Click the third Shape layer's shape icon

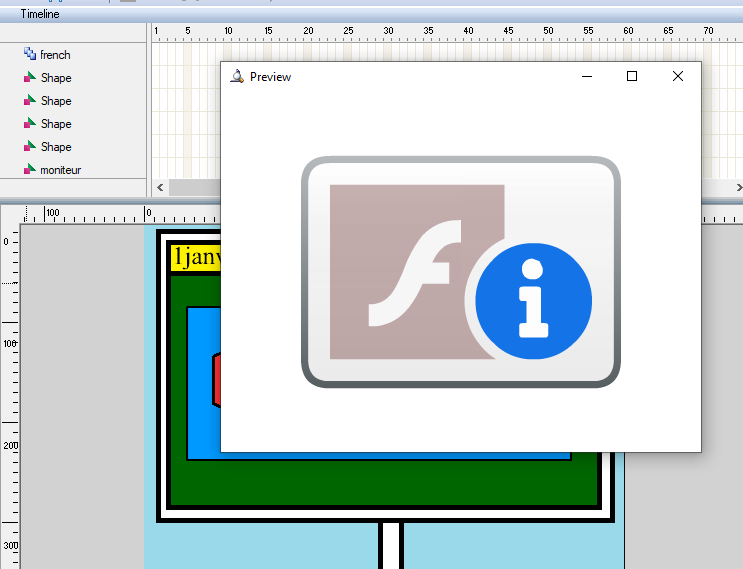click(30, 123)
